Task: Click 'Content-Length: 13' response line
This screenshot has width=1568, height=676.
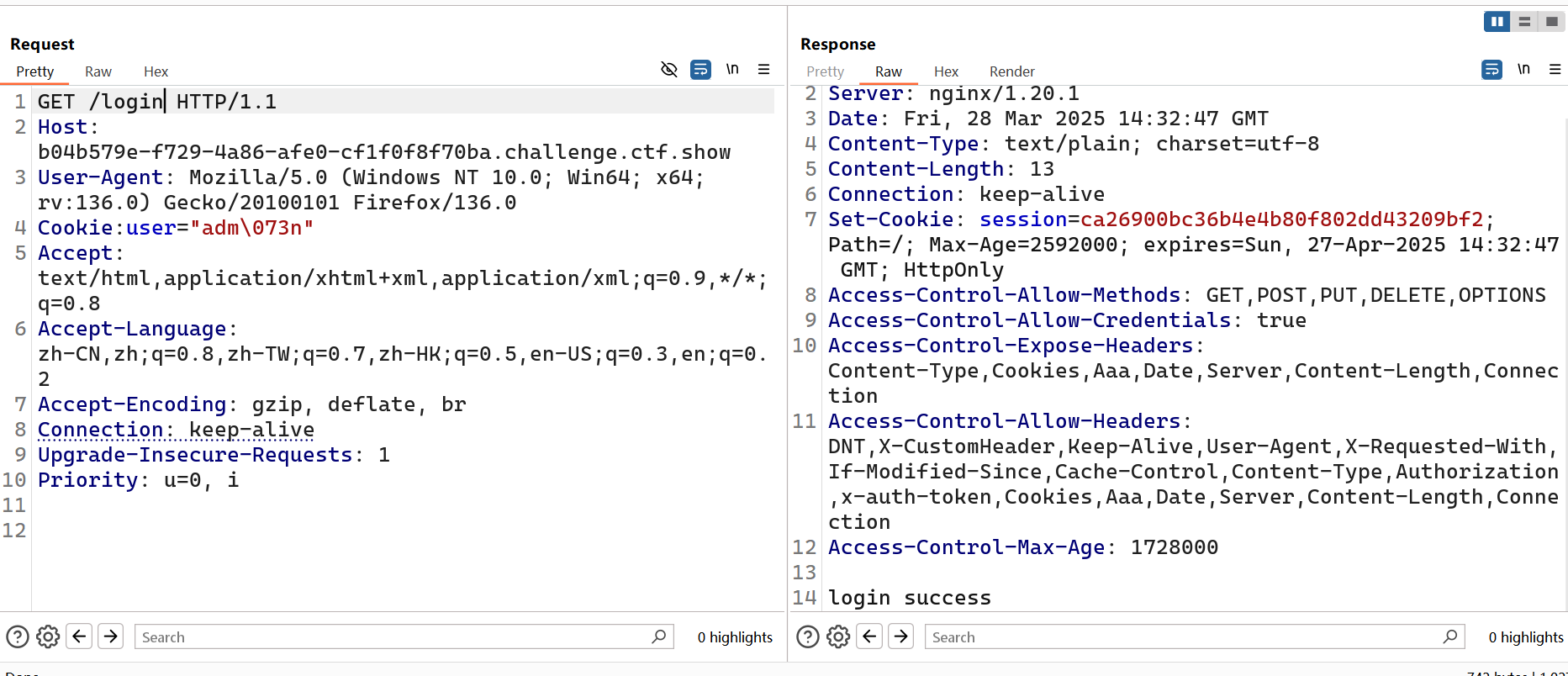Action: click(x=941, y=169)
